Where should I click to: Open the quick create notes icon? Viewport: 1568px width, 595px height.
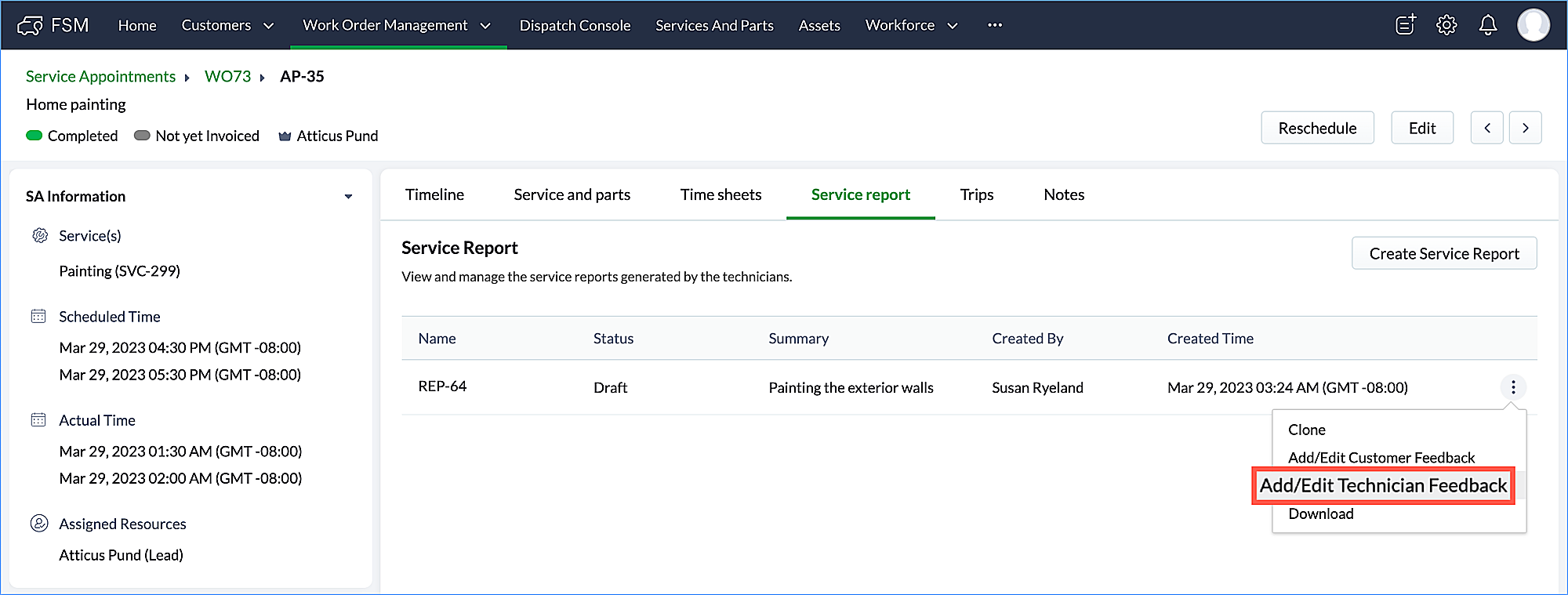point(1406,25)
